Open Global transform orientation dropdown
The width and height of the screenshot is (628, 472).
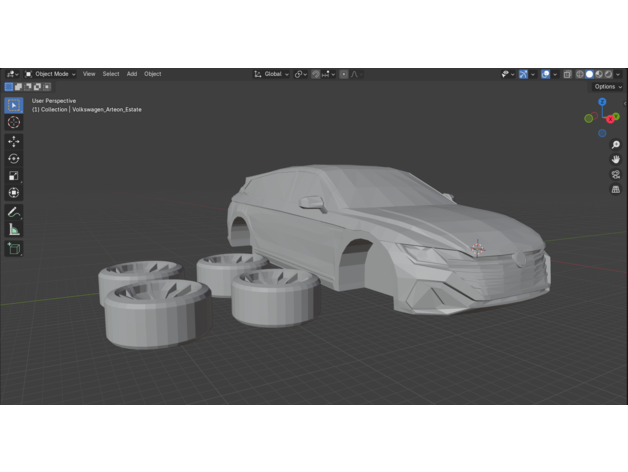[x=271, y=74]
